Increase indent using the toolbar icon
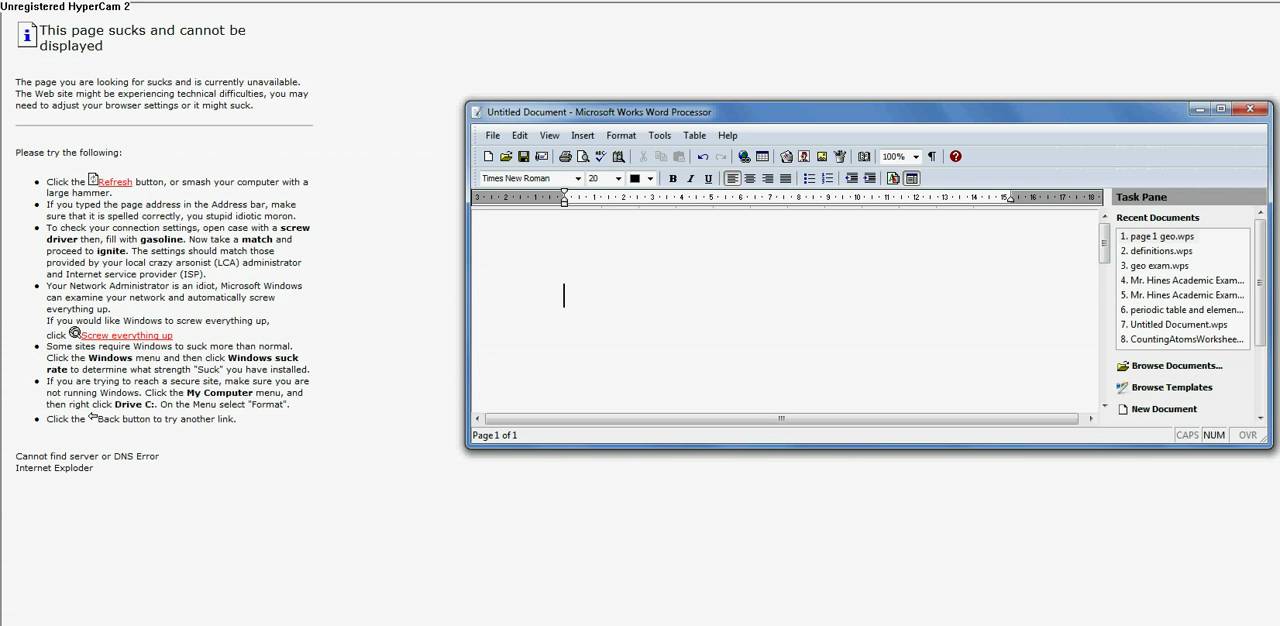Image resolution: width=1280 pixels, height=626 pixels. (869, 178)
